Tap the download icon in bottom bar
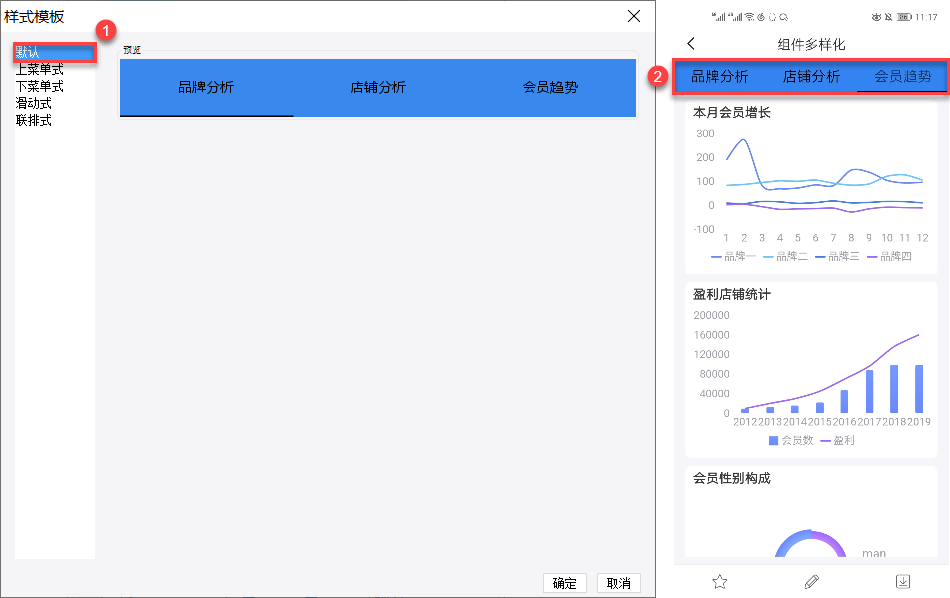This screenshot has height=598, width=950. (x=903, y=582)
